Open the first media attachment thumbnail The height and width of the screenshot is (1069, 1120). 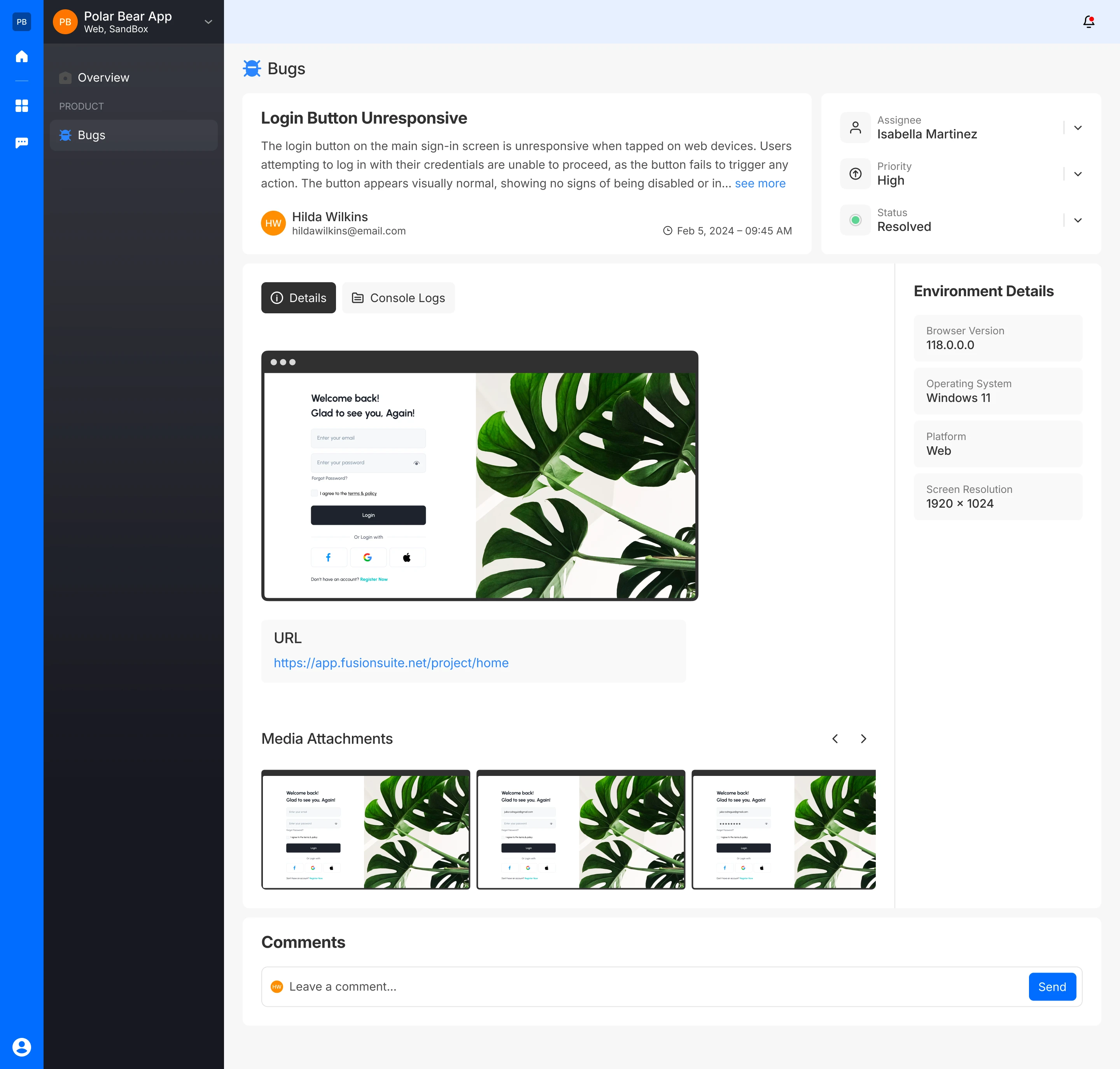coord(366,830)
